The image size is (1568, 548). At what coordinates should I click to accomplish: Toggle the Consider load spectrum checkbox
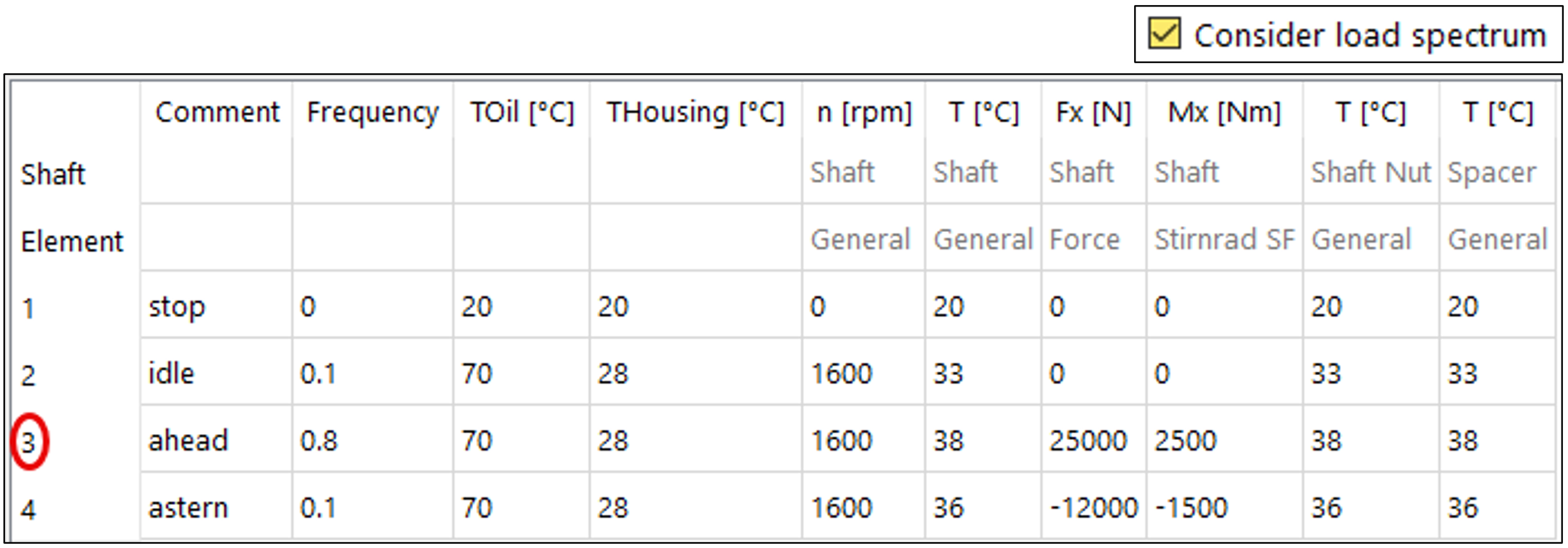[1164, 35]
